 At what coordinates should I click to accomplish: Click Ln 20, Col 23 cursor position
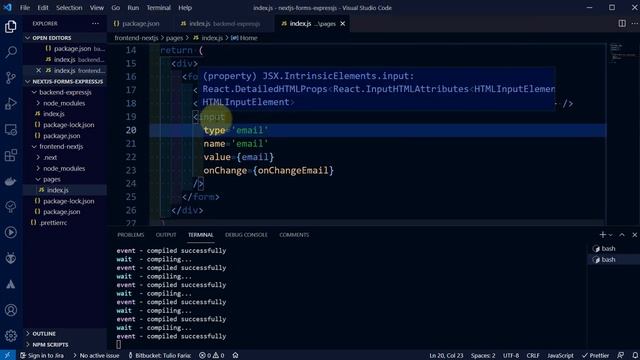pos(446,356)
